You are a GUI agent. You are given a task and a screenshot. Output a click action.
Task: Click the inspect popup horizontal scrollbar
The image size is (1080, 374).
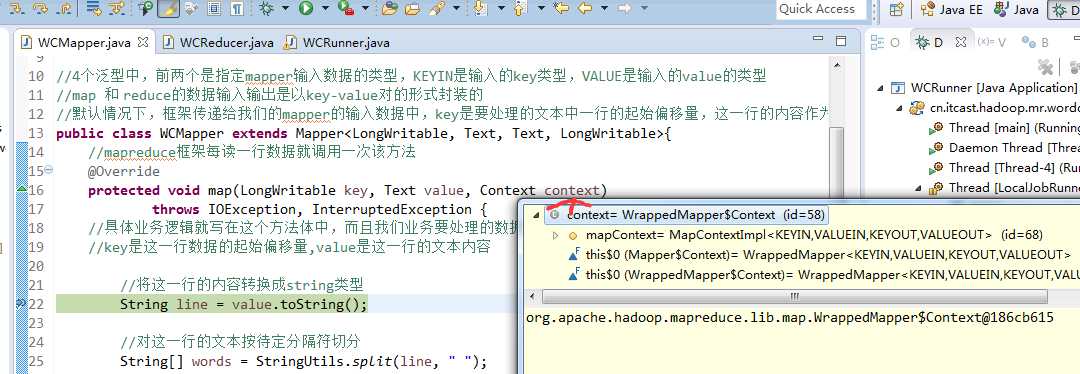click(x=794, y=296)
